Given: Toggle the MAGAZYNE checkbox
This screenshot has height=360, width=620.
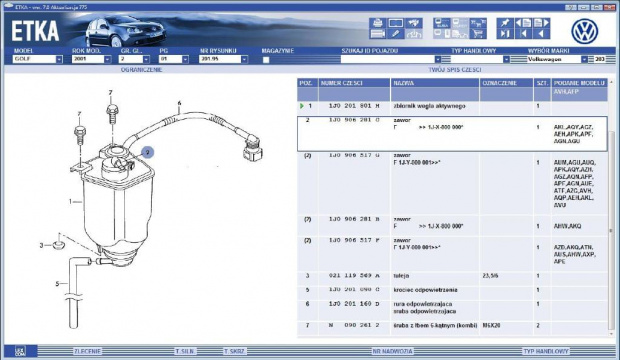Looking at the screenshot, I should tap(266, 60).
